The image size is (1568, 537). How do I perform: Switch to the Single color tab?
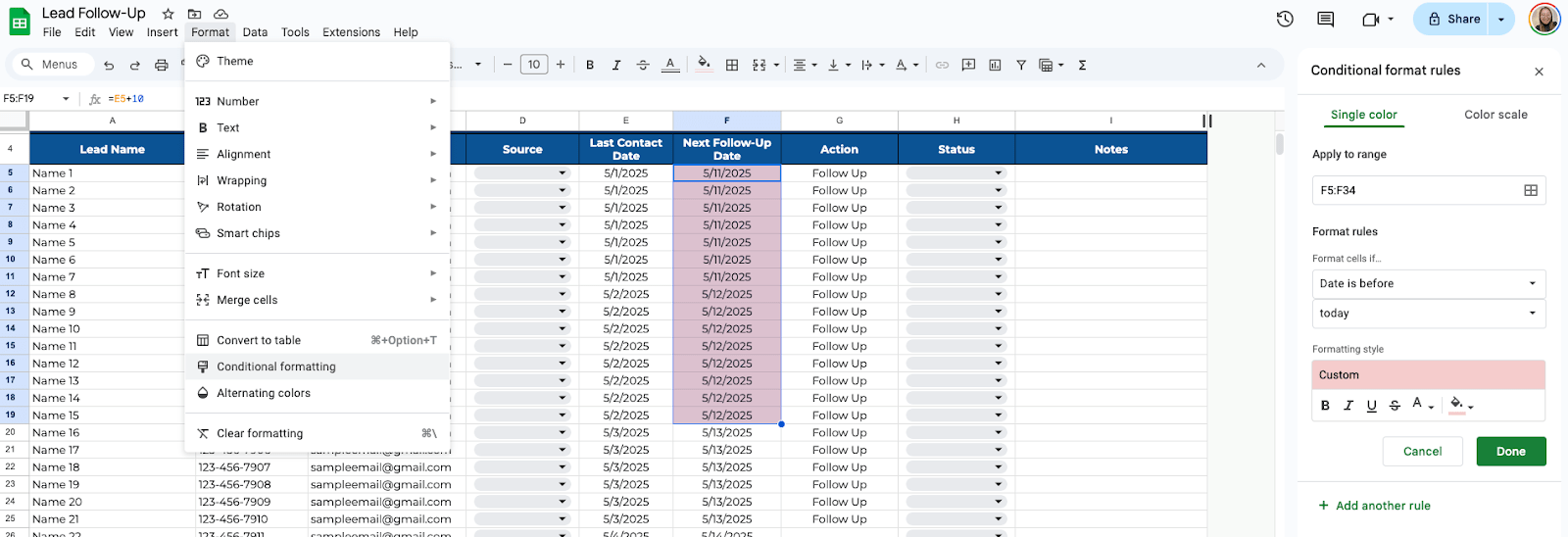click(x=1363, y=115)
